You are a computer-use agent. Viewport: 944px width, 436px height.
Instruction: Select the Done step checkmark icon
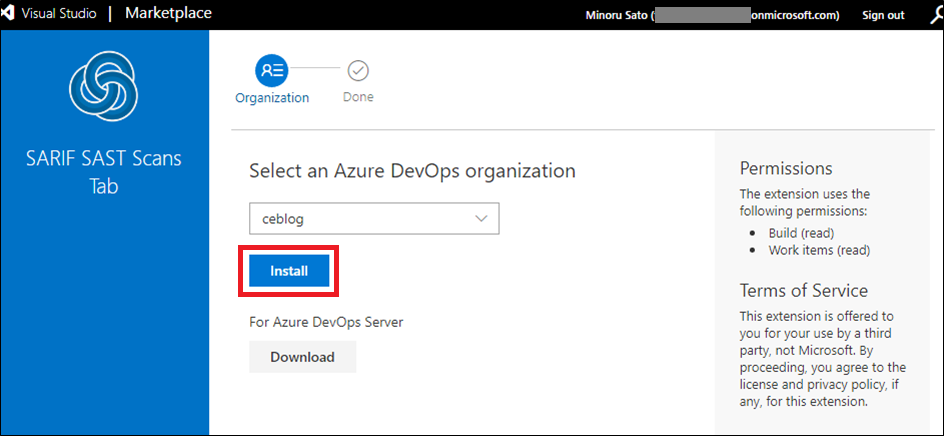(358, 71)
